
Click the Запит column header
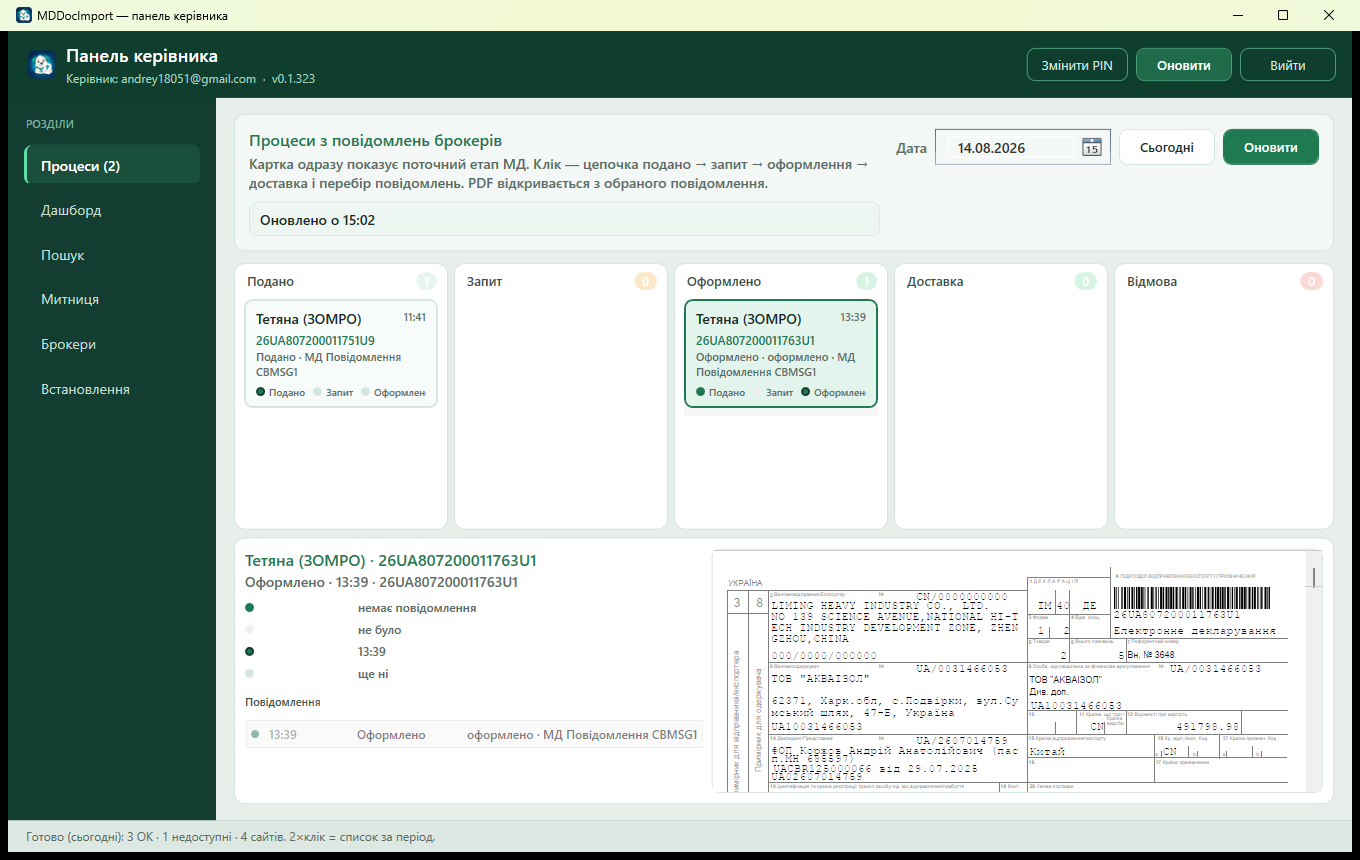484,282
